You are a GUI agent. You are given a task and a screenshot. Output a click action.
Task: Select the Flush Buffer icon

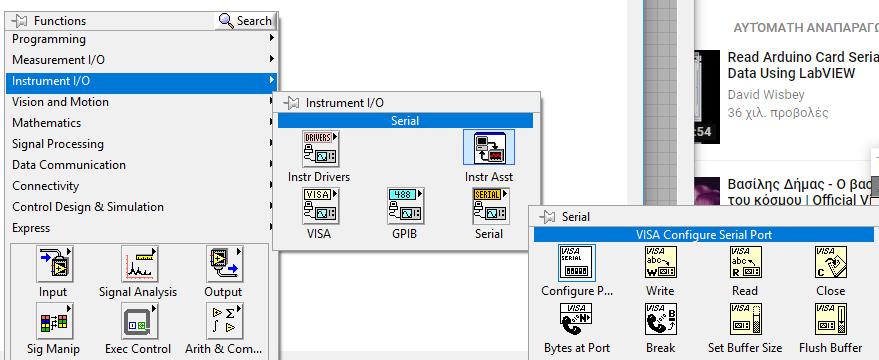(830, 320)
